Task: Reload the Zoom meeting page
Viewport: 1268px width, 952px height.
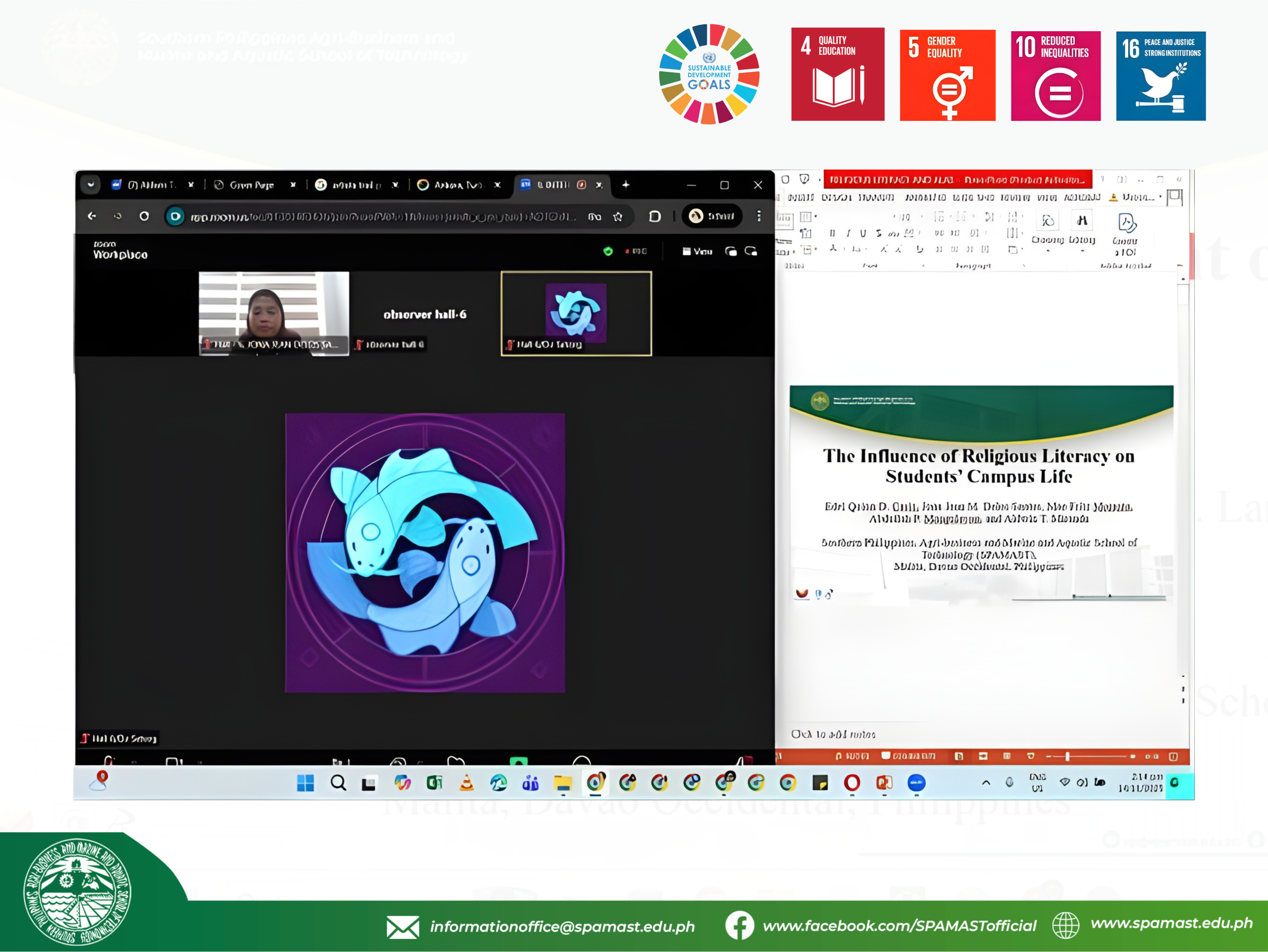Action: click(x=144, y=216)
